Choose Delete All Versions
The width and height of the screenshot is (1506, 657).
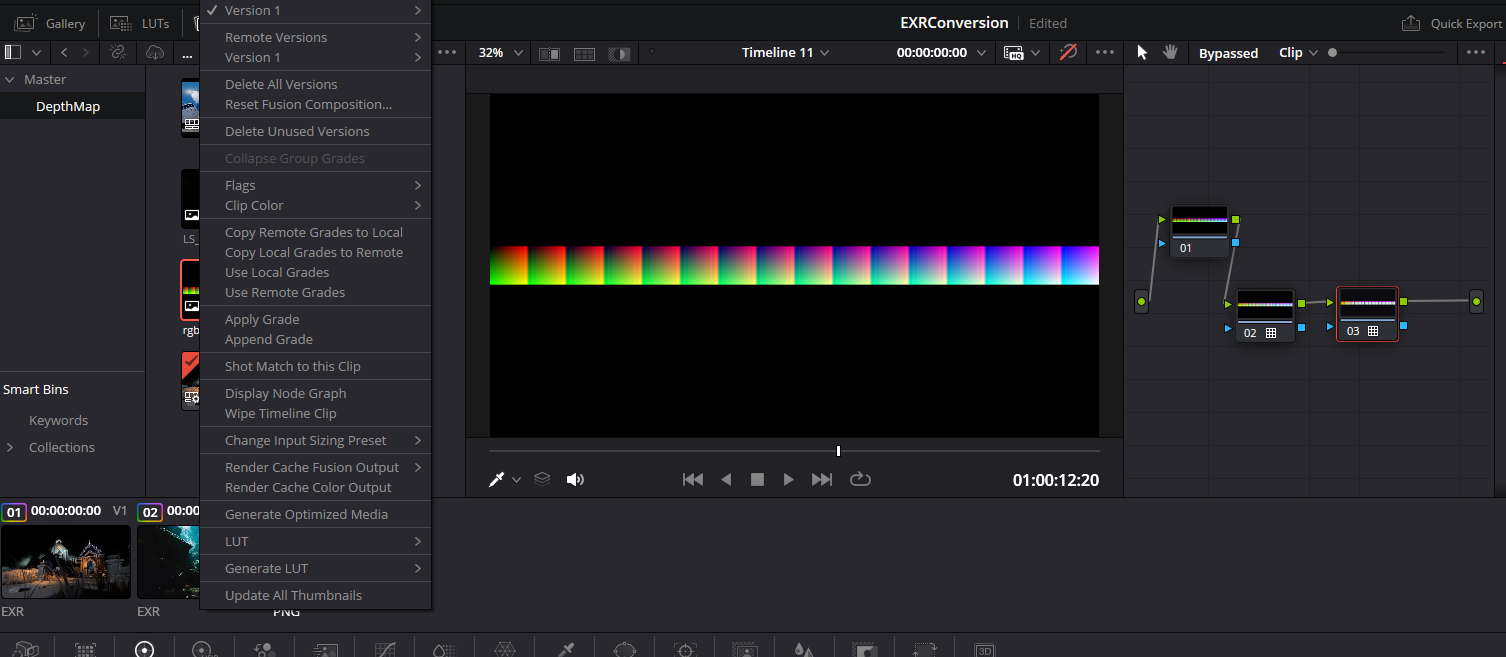click(x=315, y=84)
